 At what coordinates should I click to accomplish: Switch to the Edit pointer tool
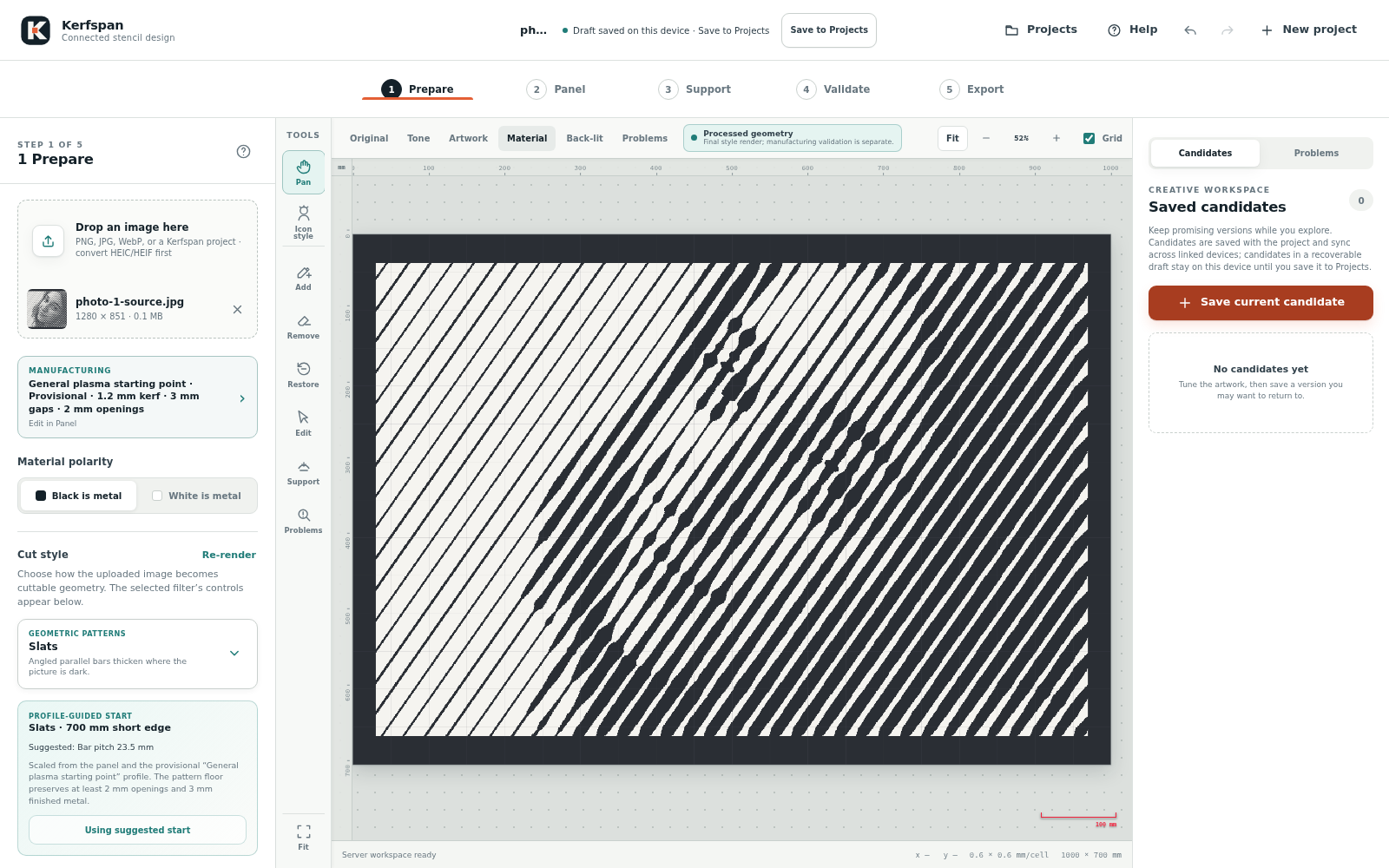[x=303, y=424]
